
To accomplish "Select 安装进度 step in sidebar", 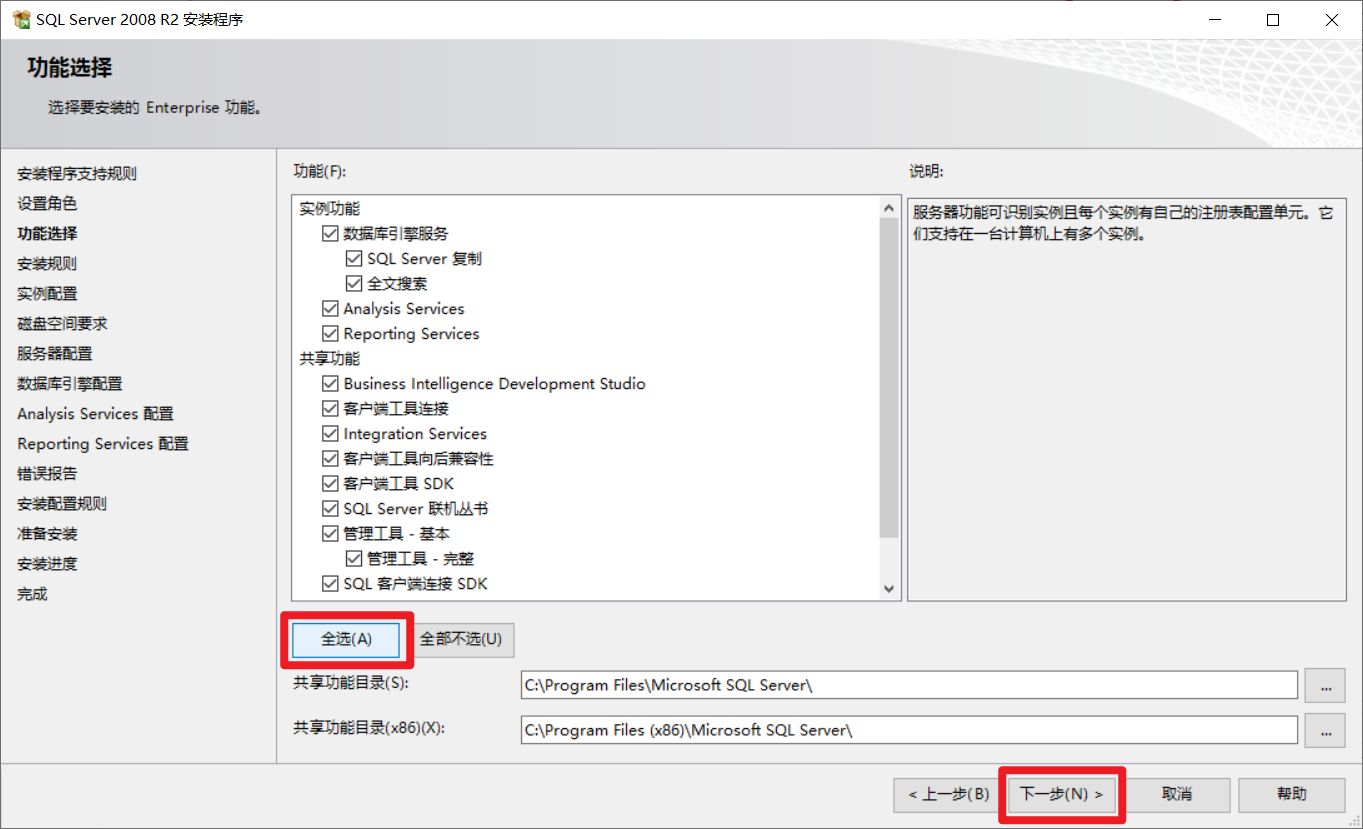I will click(47, 564).
